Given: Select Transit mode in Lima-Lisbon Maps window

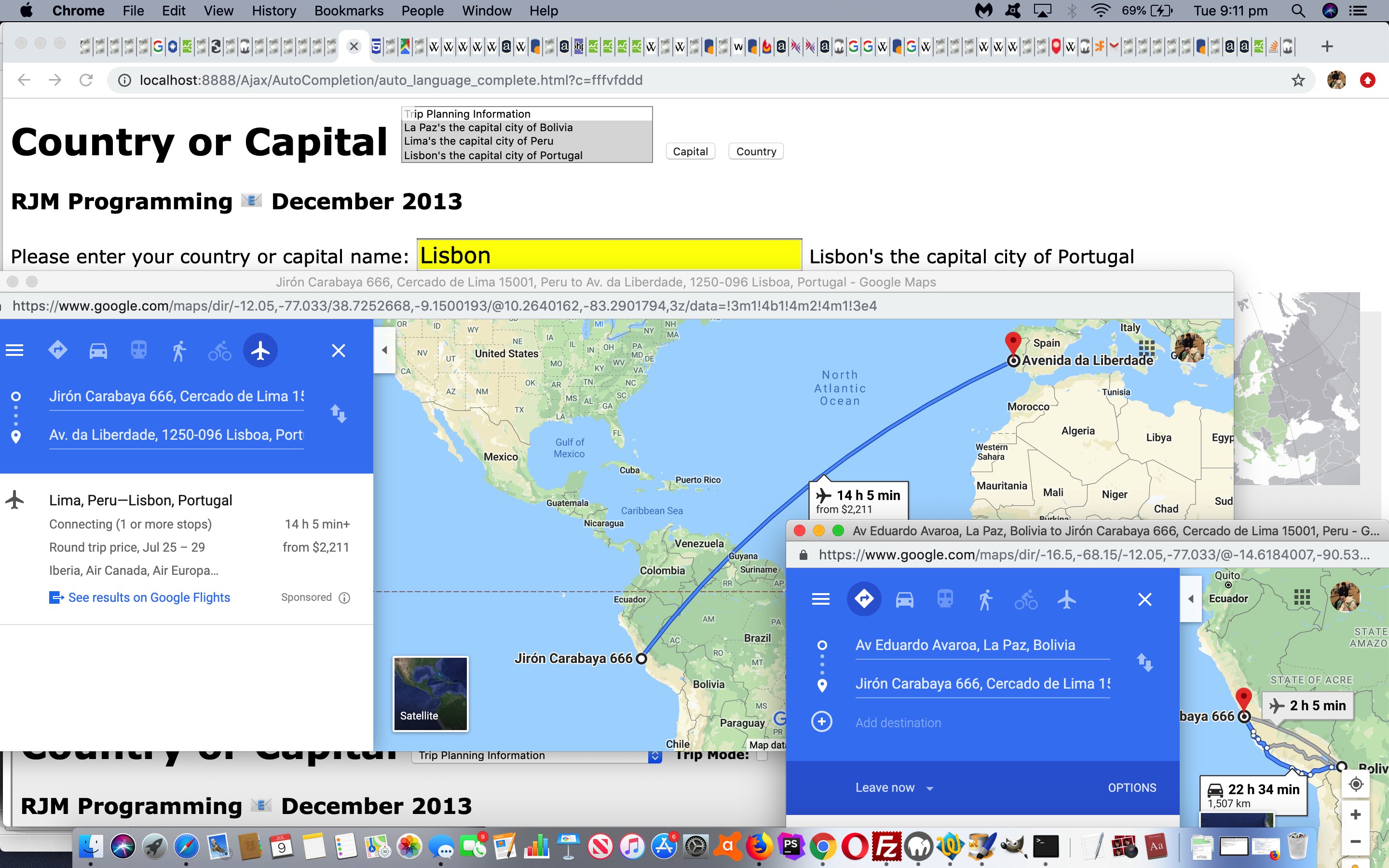Looking at the screenshot, I should [139, 350].
